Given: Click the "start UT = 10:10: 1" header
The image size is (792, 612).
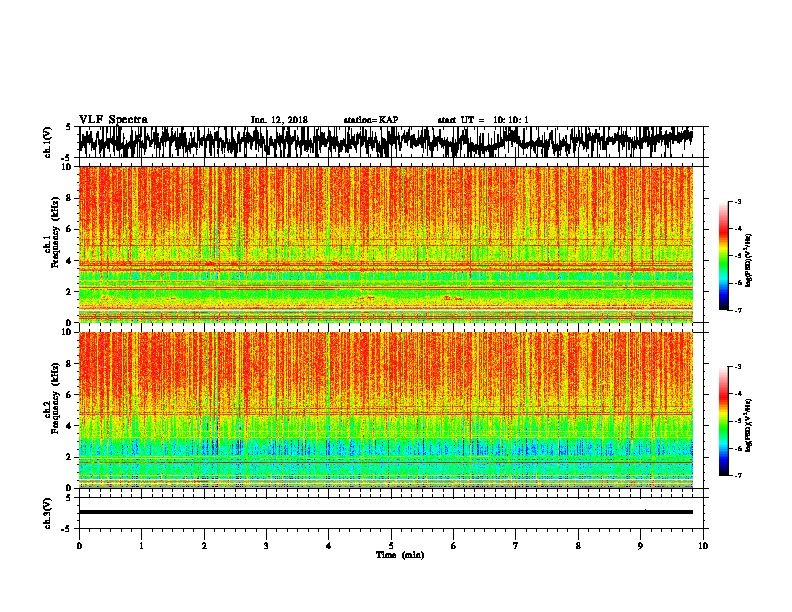Looking at the screenshot, I should [483, 120].
